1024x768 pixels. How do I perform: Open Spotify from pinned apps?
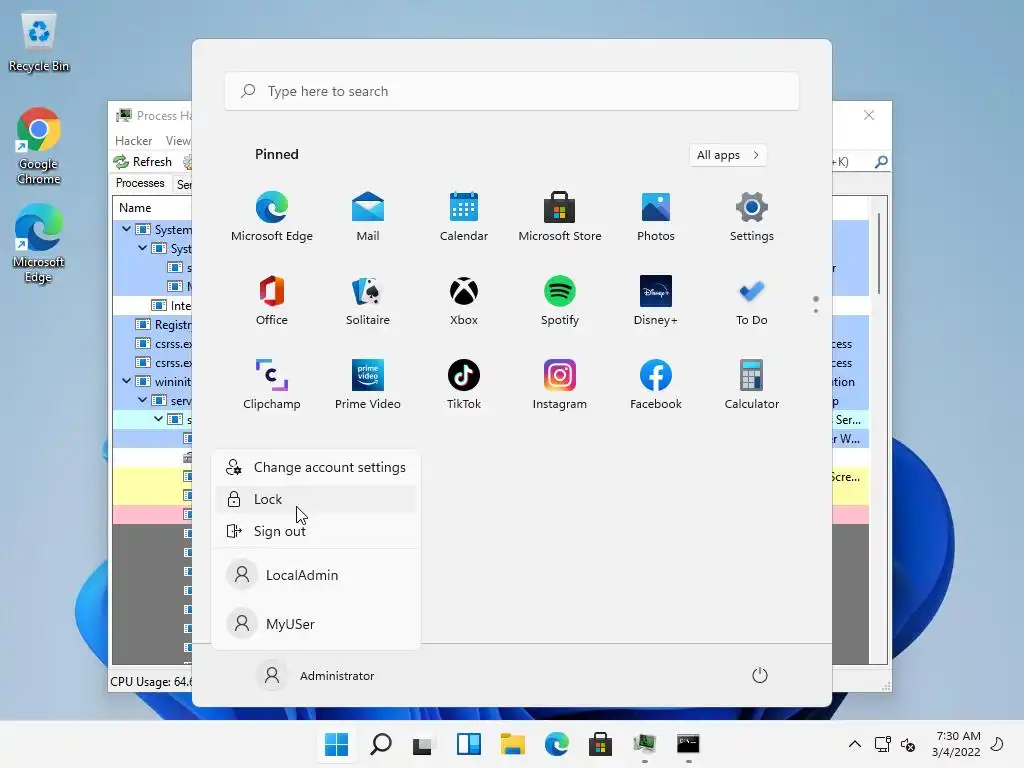560,300
